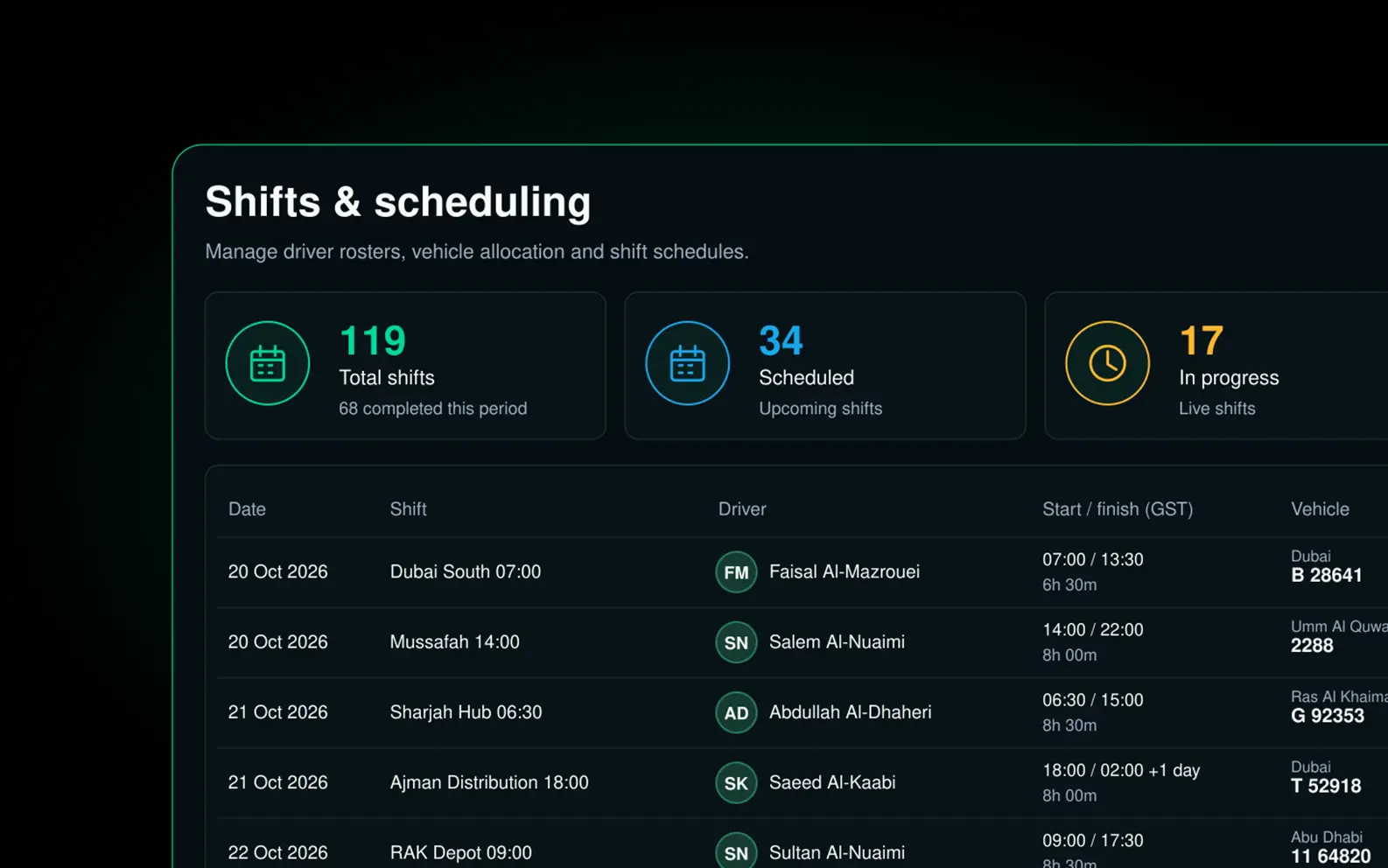The height and width of the screenshot is (868, 1388).
Task: Click driver name Salem Al-Nuaimi
Action: (837, 642)
